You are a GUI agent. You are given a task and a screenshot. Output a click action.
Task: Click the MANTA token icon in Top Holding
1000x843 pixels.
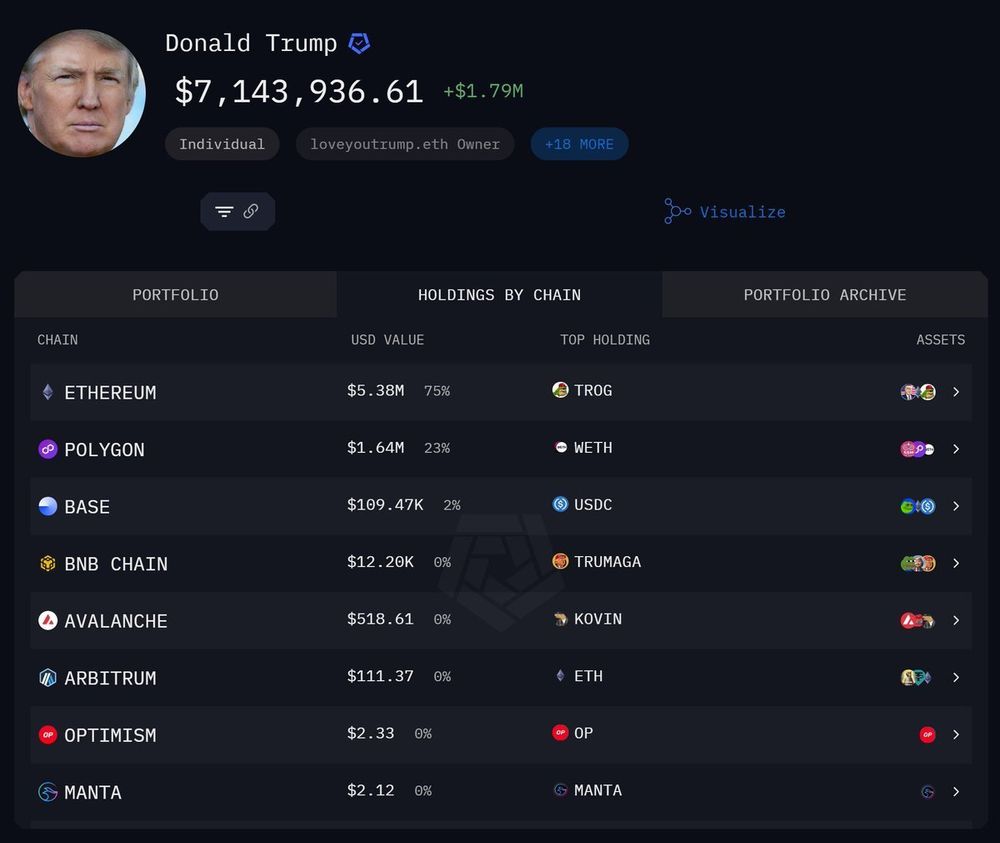561,790
